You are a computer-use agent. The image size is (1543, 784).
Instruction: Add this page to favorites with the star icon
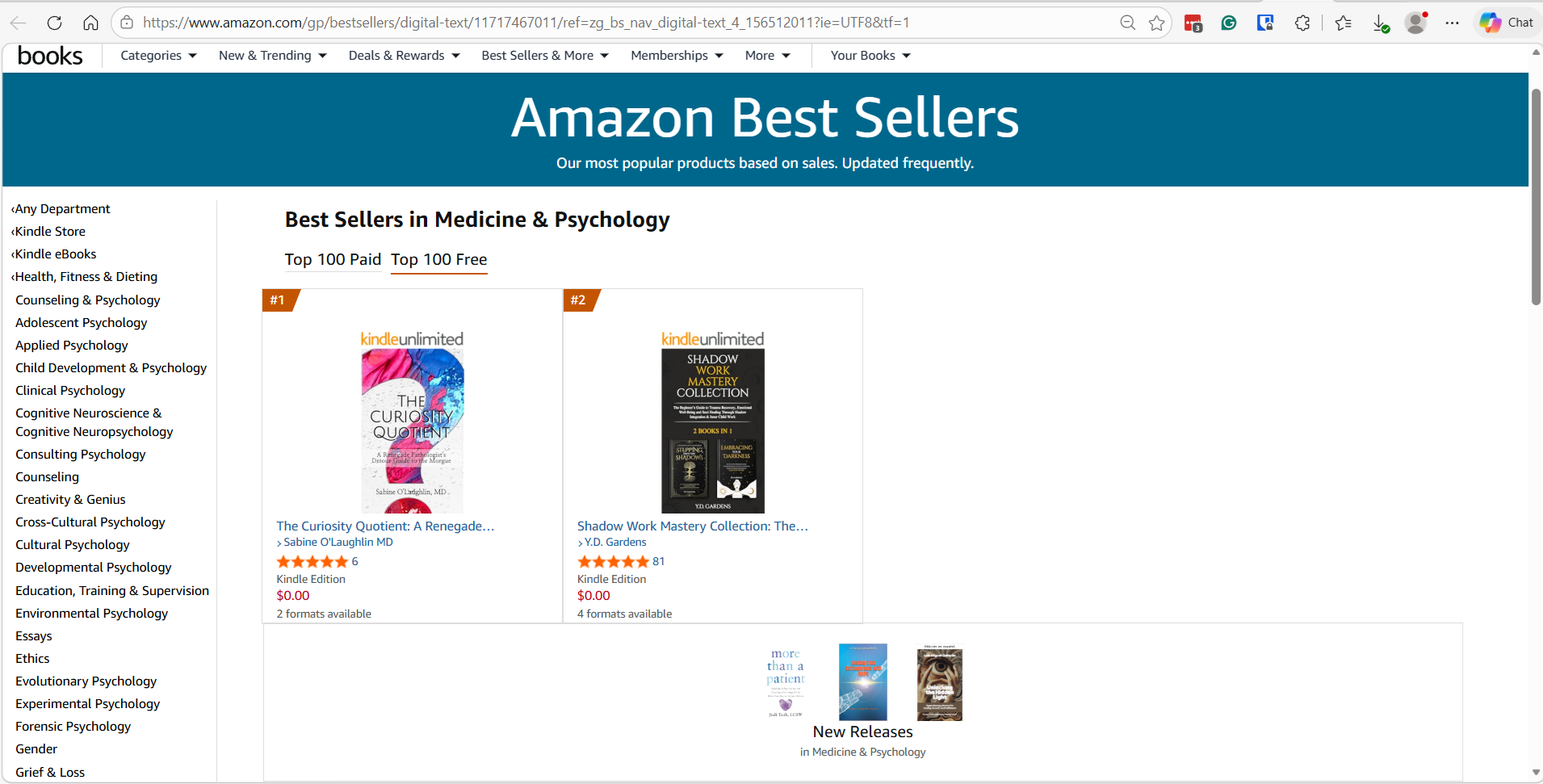pyautogui.click(x=1156, y=23)
